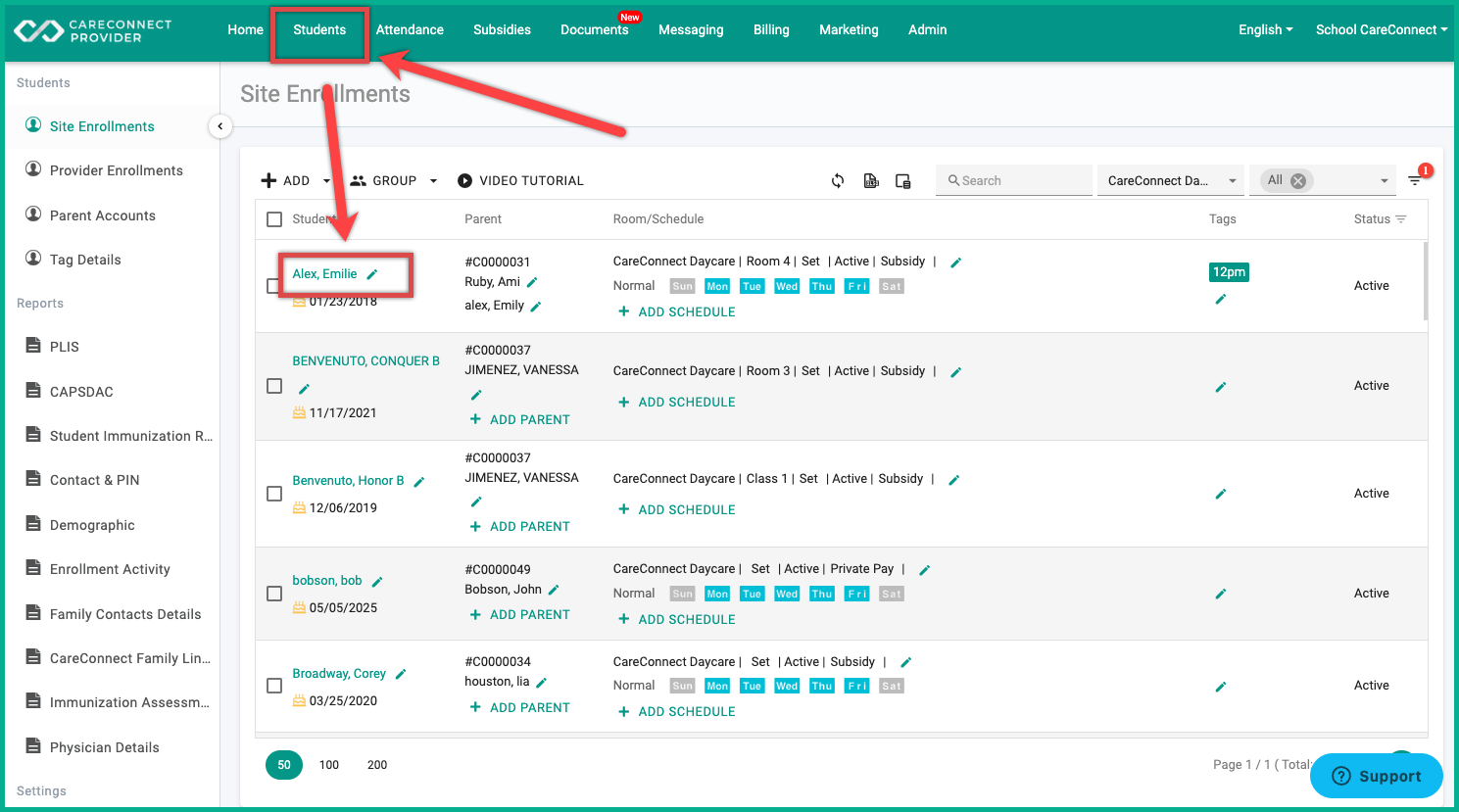Check the Alex, Emilie row checkbox

[x=272, y=286]
